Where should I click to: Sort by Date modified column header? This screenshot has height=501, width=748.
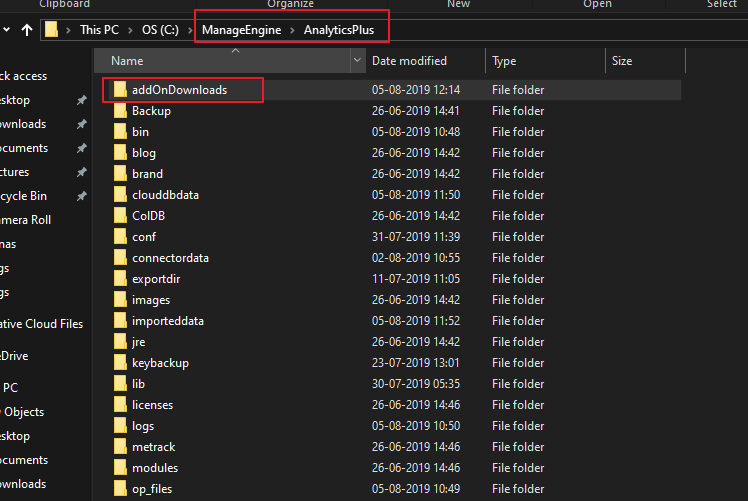pos(426,61)
